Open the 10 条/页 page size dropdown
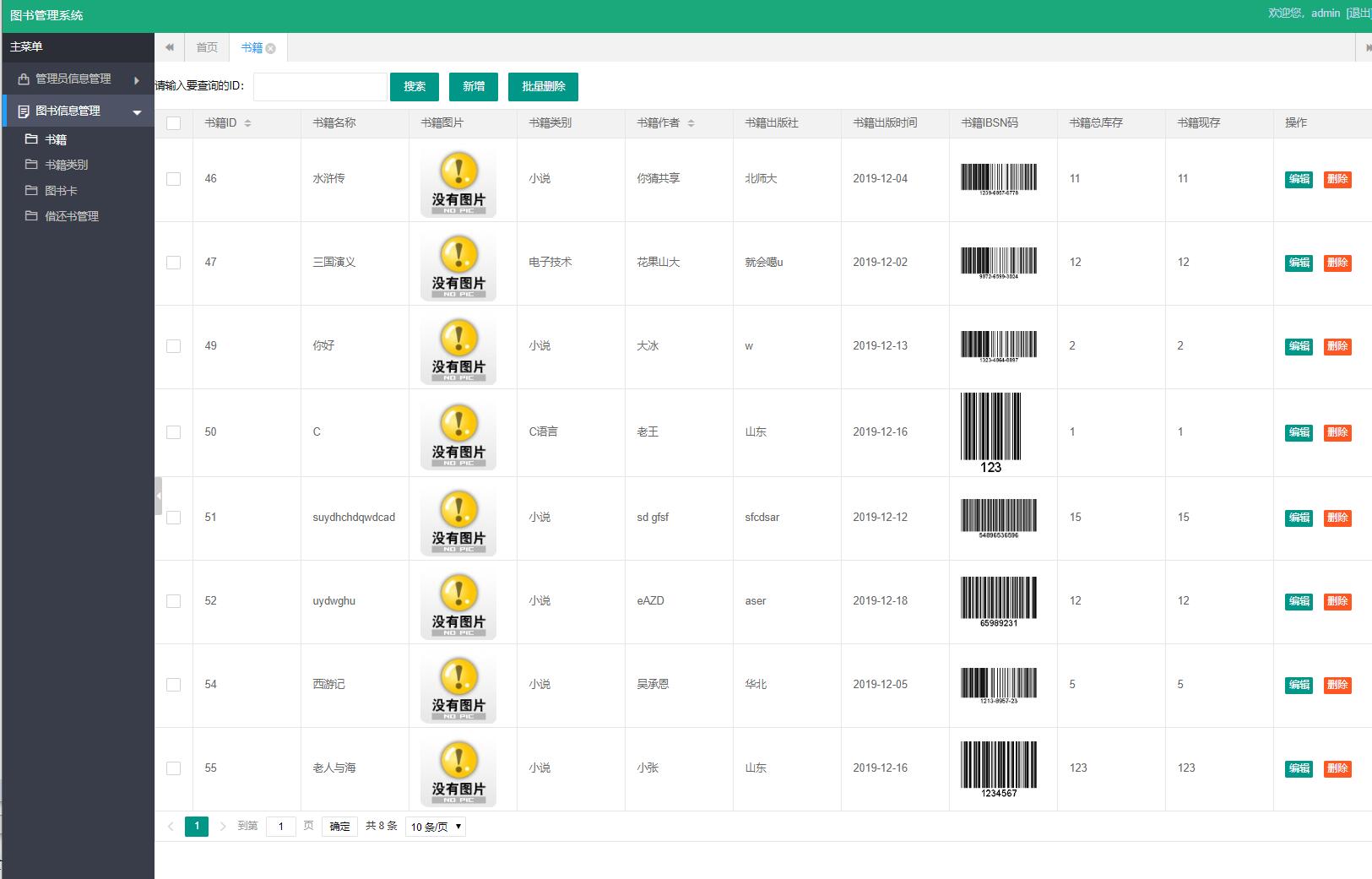This screenshot has width=1372, height=879. click(x=436, y=827)
